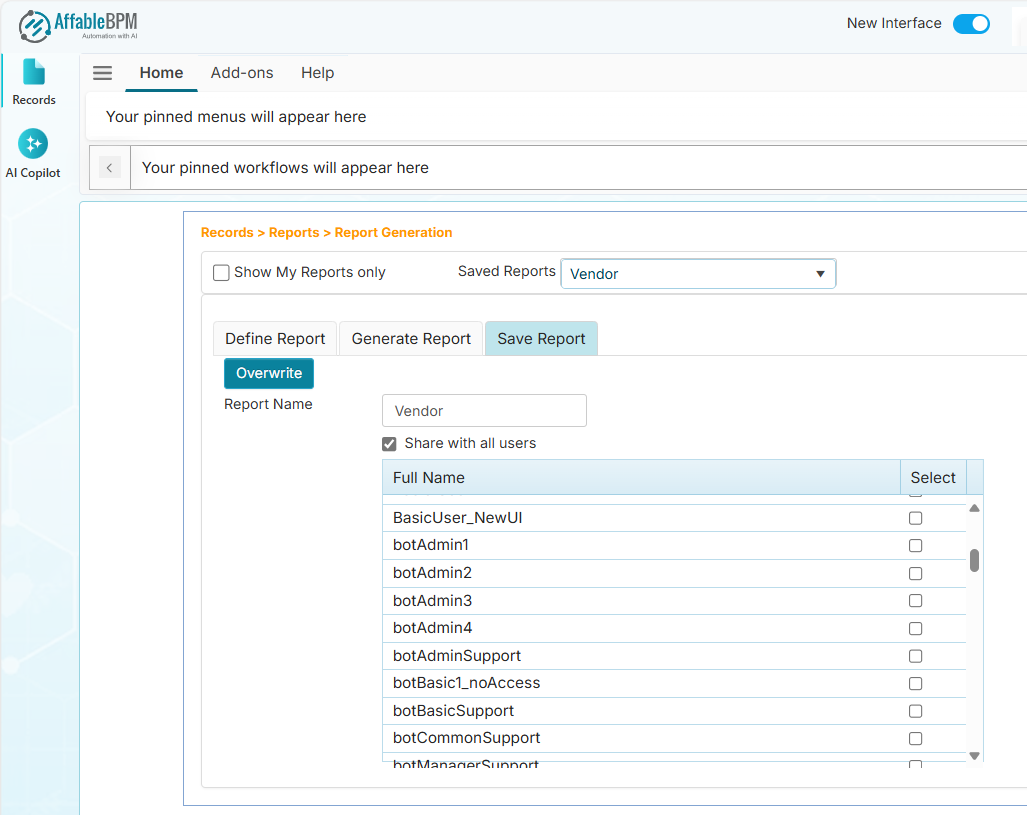1027x815 pixels.
Task: Click the list scrollbar down arrow
Action: [974, 756]
